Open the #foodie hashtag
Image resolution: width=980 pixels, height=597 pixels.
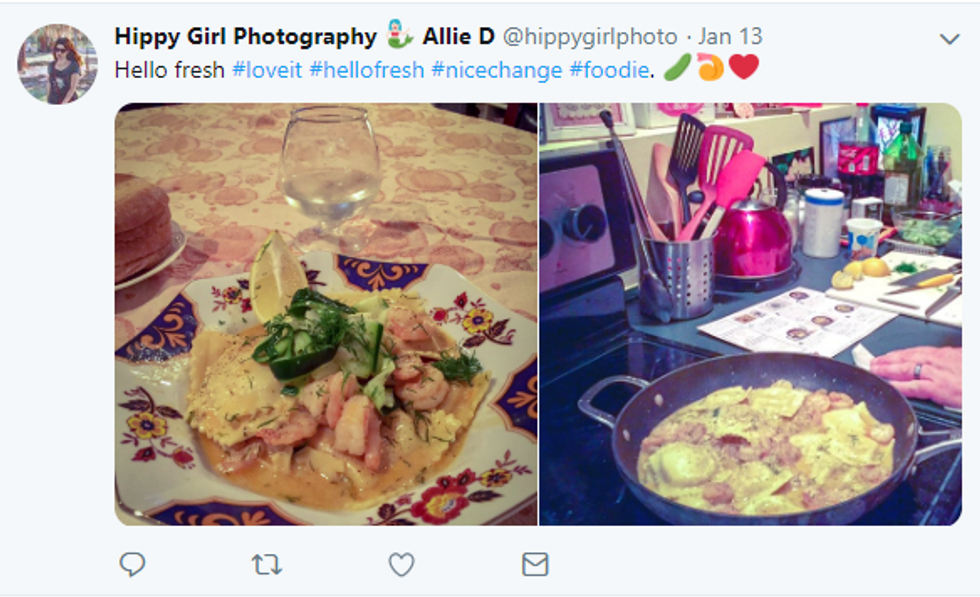tap(609, 69)
